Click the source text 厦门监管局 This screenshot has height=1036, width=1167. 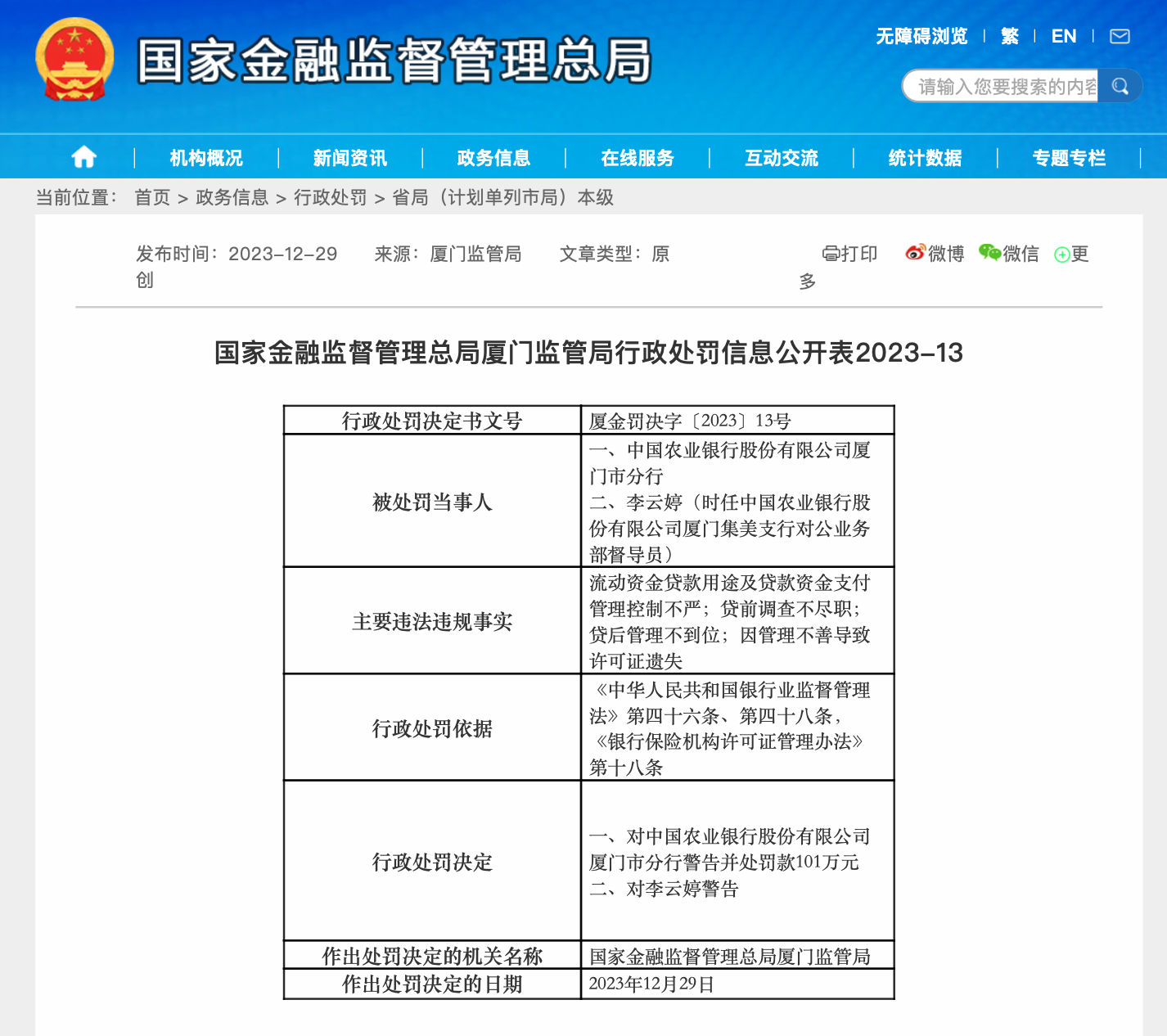(475, 254)
